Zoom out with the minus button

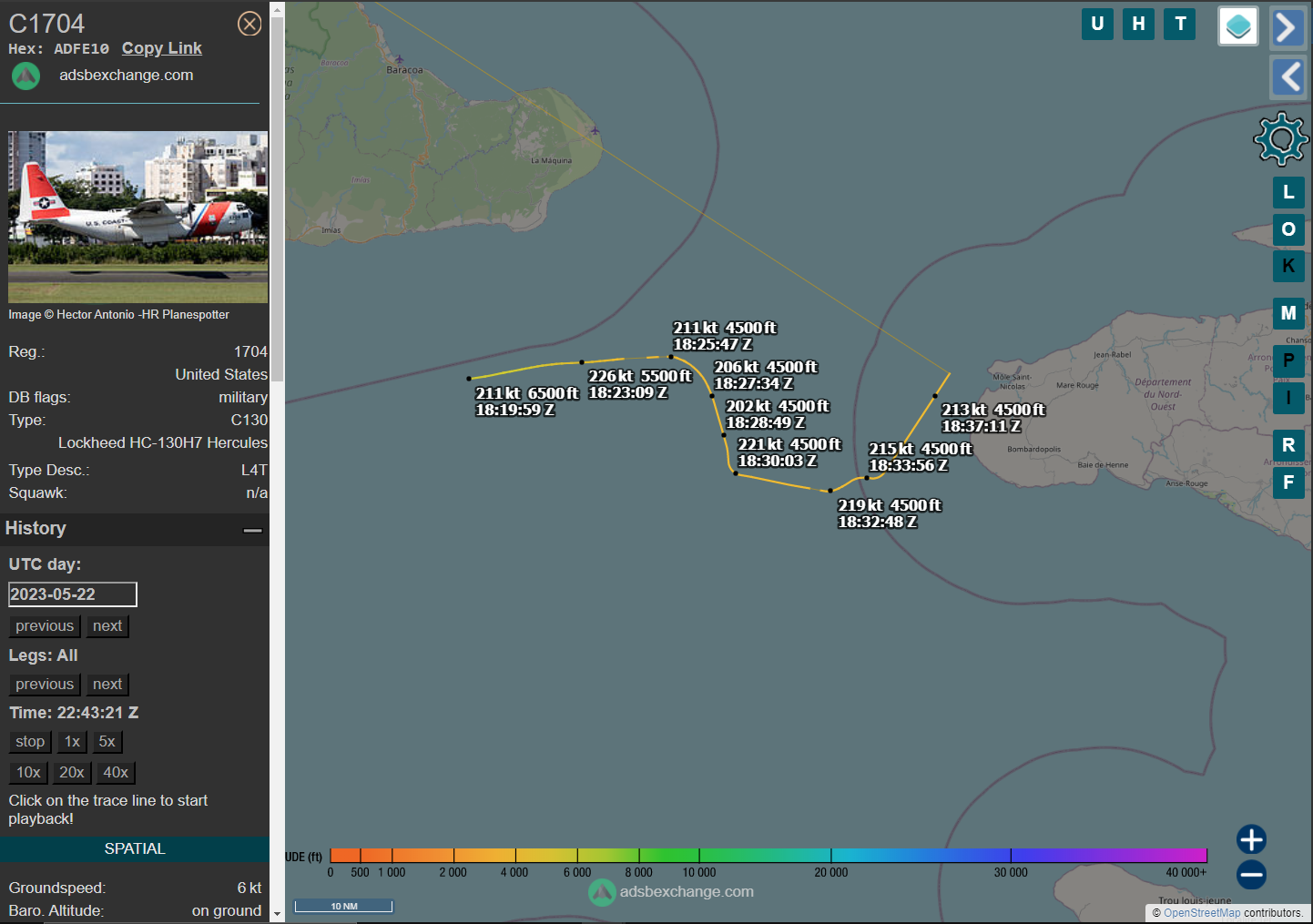click(1251, 875)
